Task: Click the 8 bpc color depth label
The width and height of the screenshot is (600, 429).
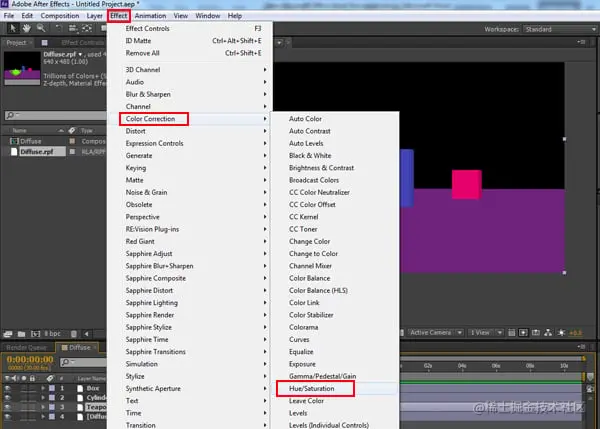Action: 52,334
